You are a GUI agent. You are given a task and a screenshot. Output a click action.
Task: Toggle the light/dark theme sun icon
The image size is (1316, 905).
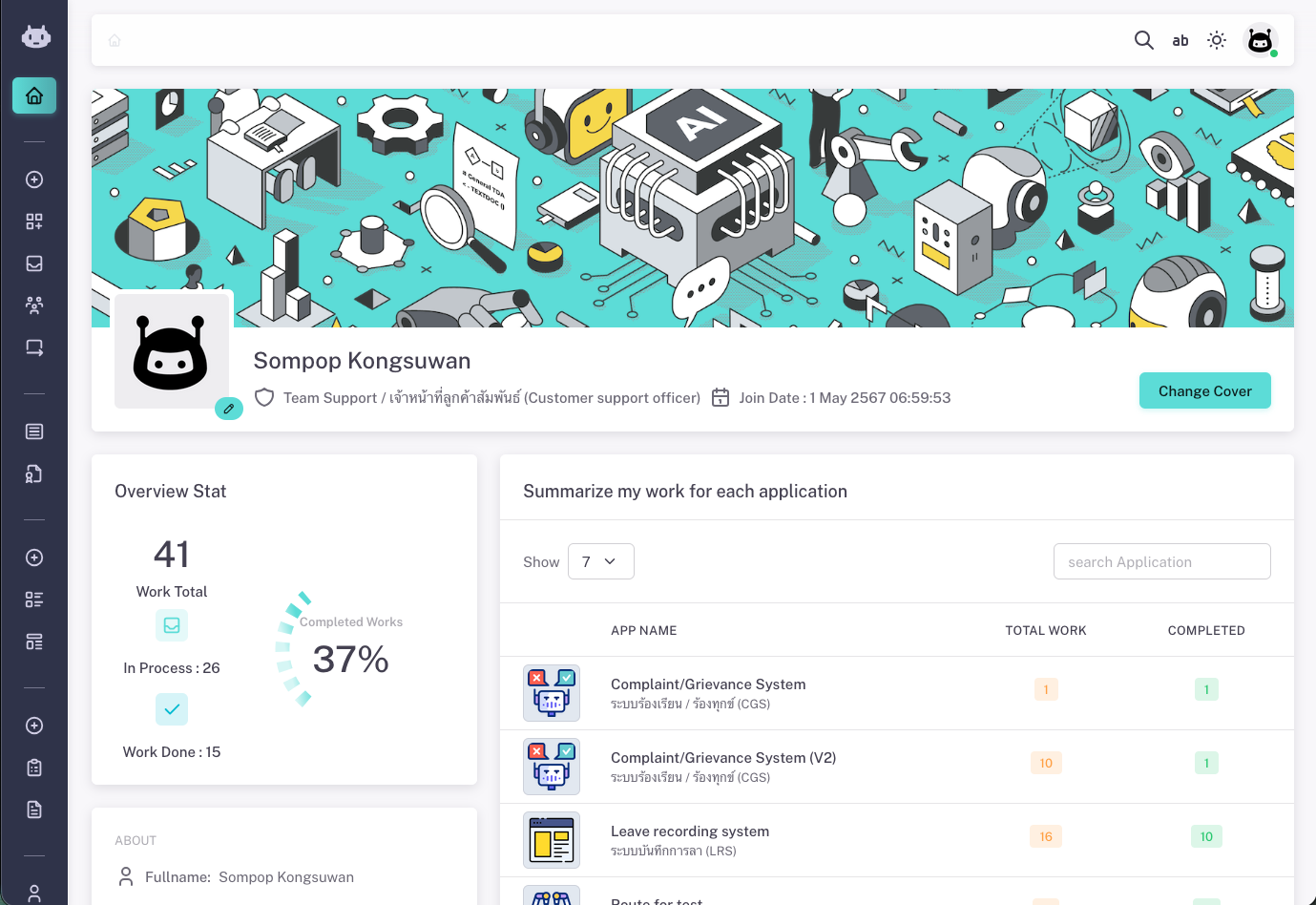[1217, 40]
